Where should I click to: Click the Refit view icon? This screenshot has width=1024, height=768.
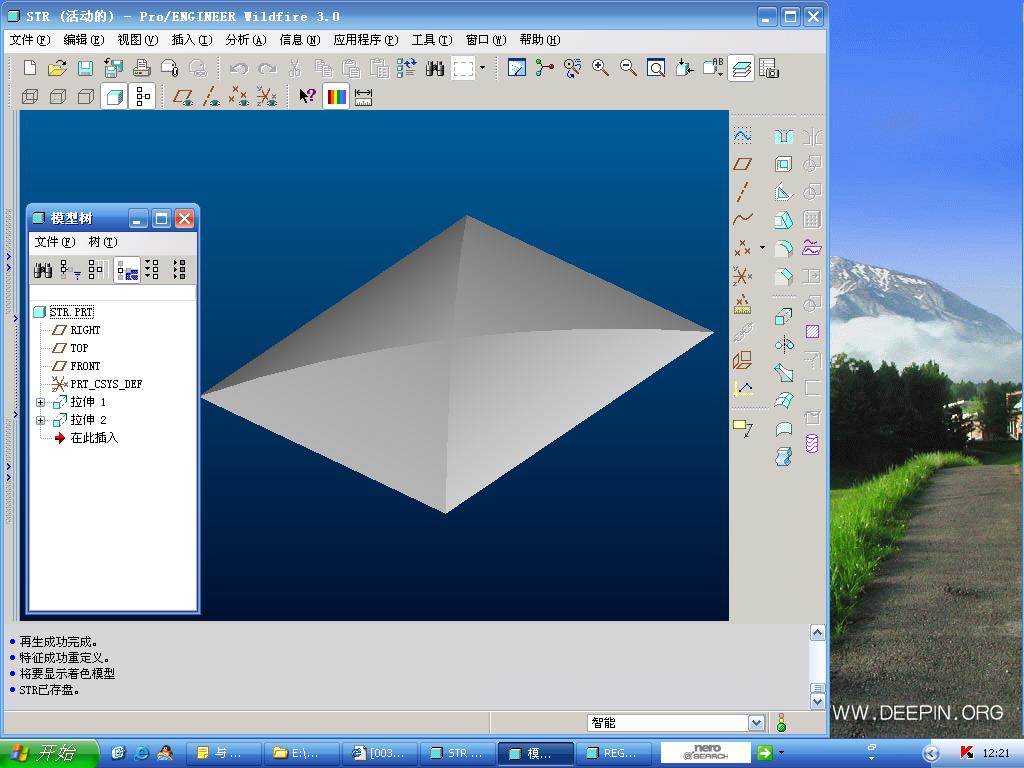click(656, 68)
